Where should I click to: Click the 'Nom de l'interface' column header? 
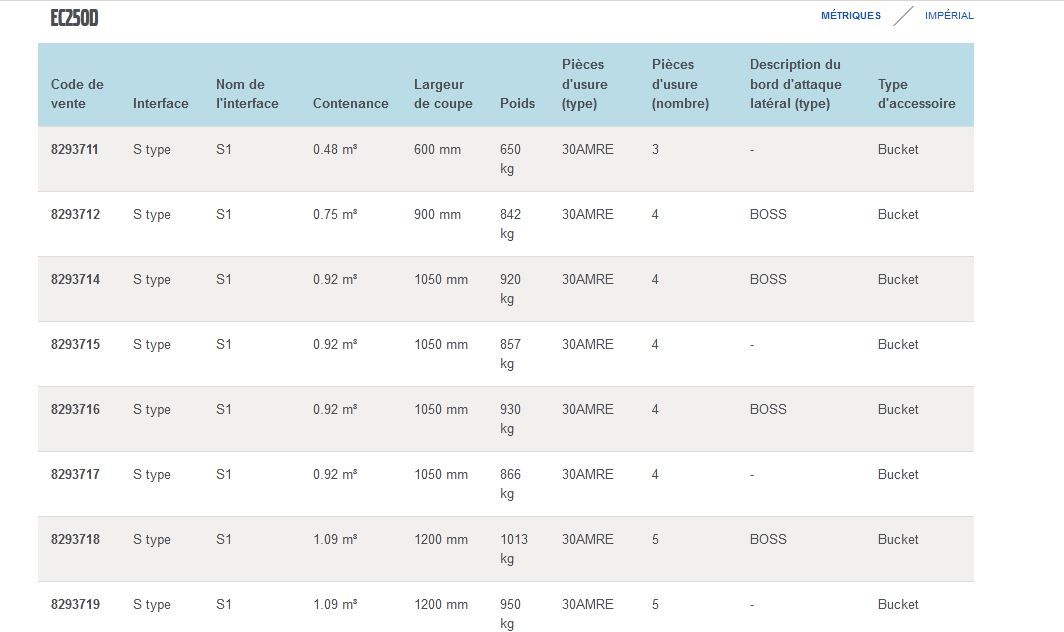pyautogui.click(x=247, y=94)
